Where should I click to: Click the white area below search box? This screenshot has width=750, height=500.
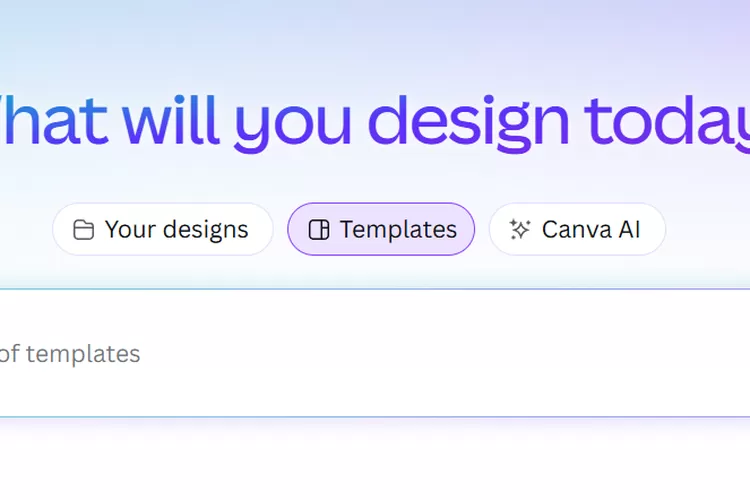(375, 460)
